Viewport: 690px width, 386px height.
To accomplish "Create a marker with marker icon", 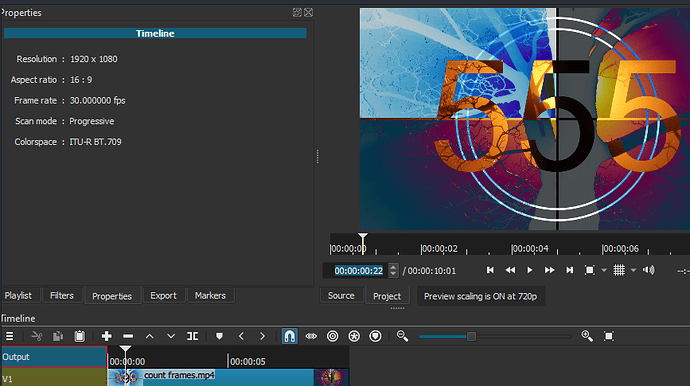I will 219,336.
